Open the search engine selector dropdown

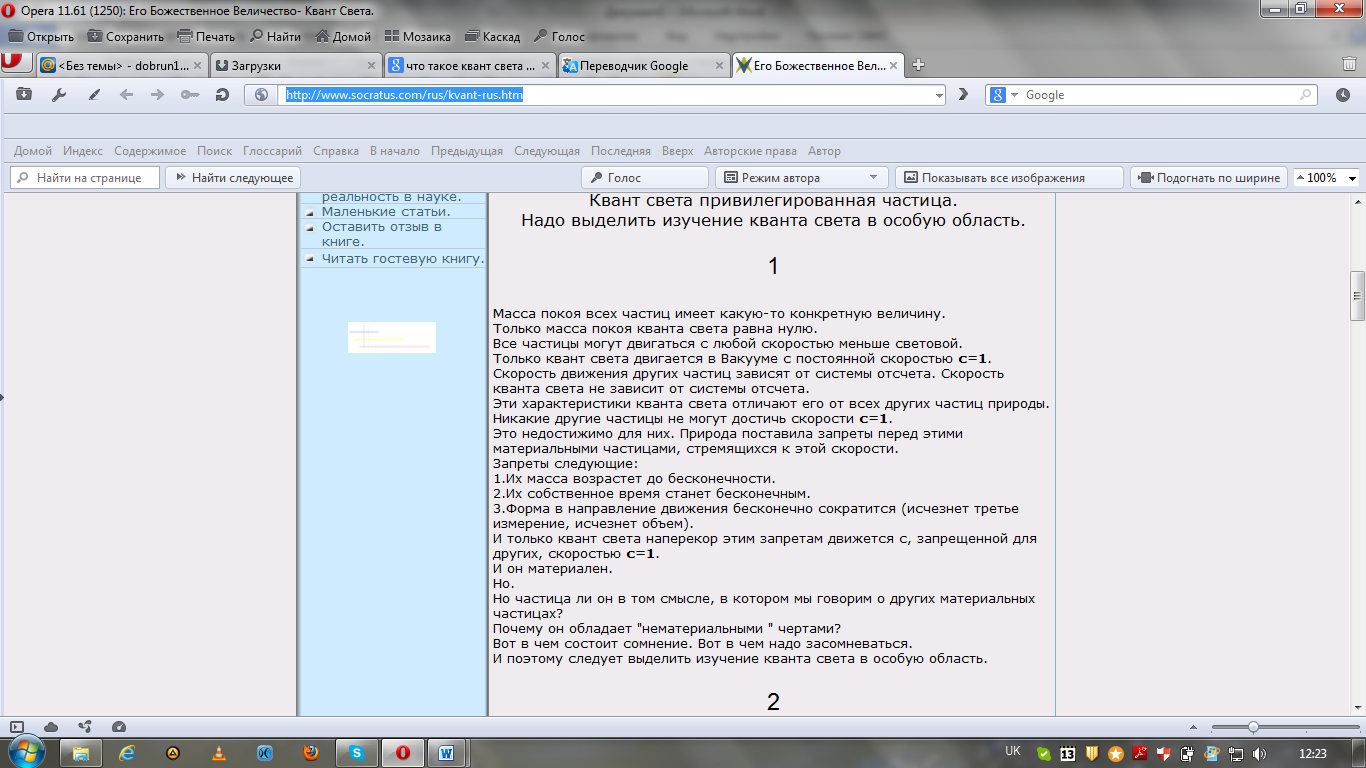[1003, 95]
